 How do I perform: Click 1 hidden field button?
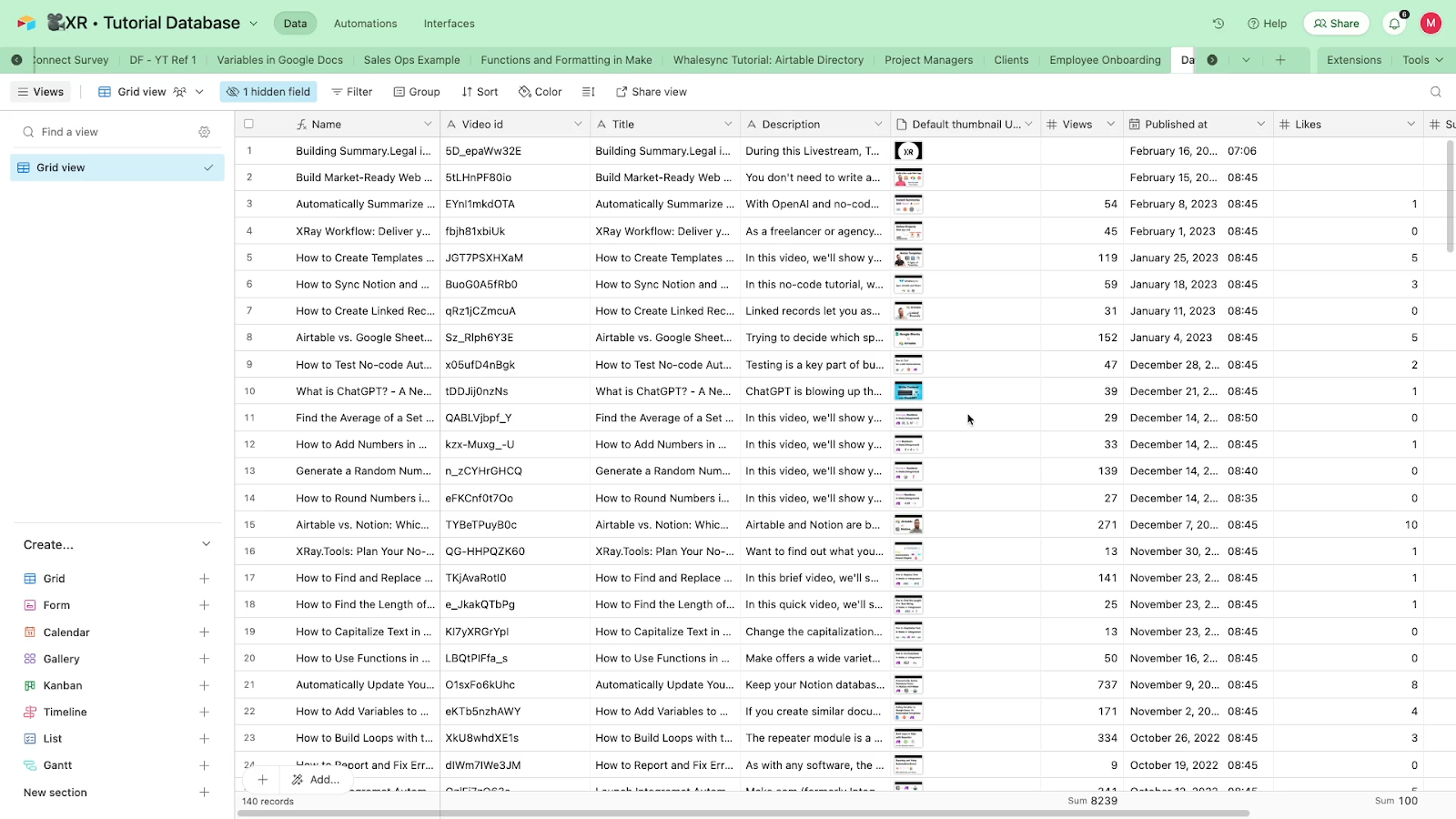point(268,92)
